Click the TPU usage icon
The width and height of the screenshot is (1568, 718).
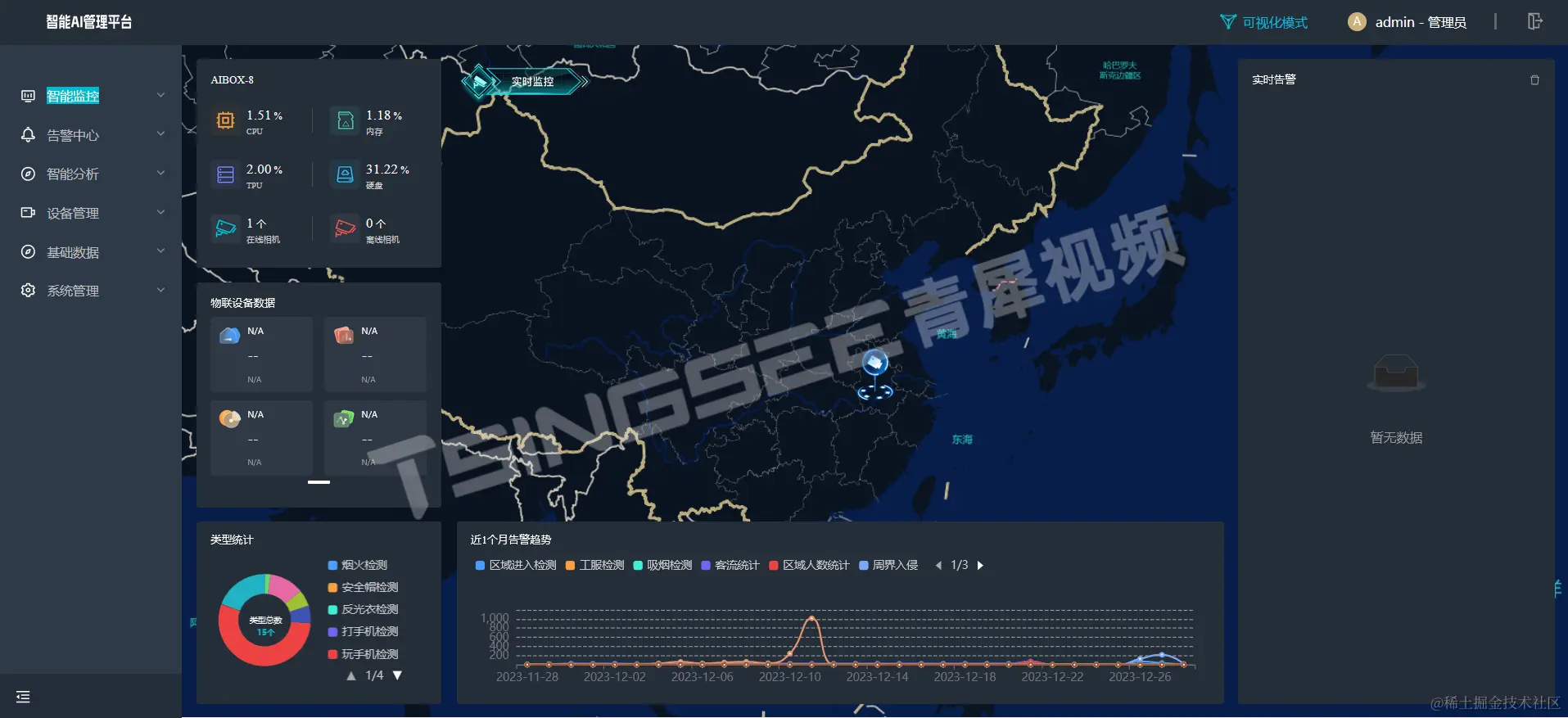pyautogui.click(x=225, y=174)
